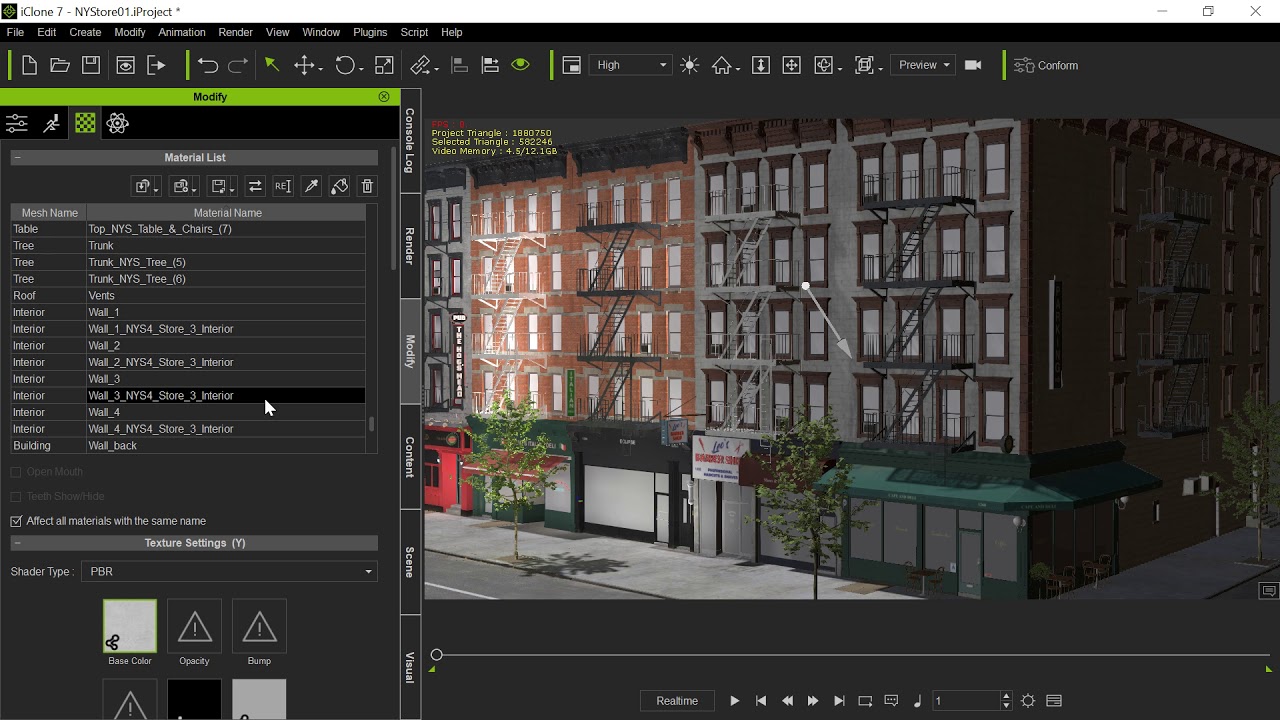This screenshot has width=1280, height=720.
Task: Select the Wall_3_NYS4_Store_3_Interior material row
Action: point(188,396)
